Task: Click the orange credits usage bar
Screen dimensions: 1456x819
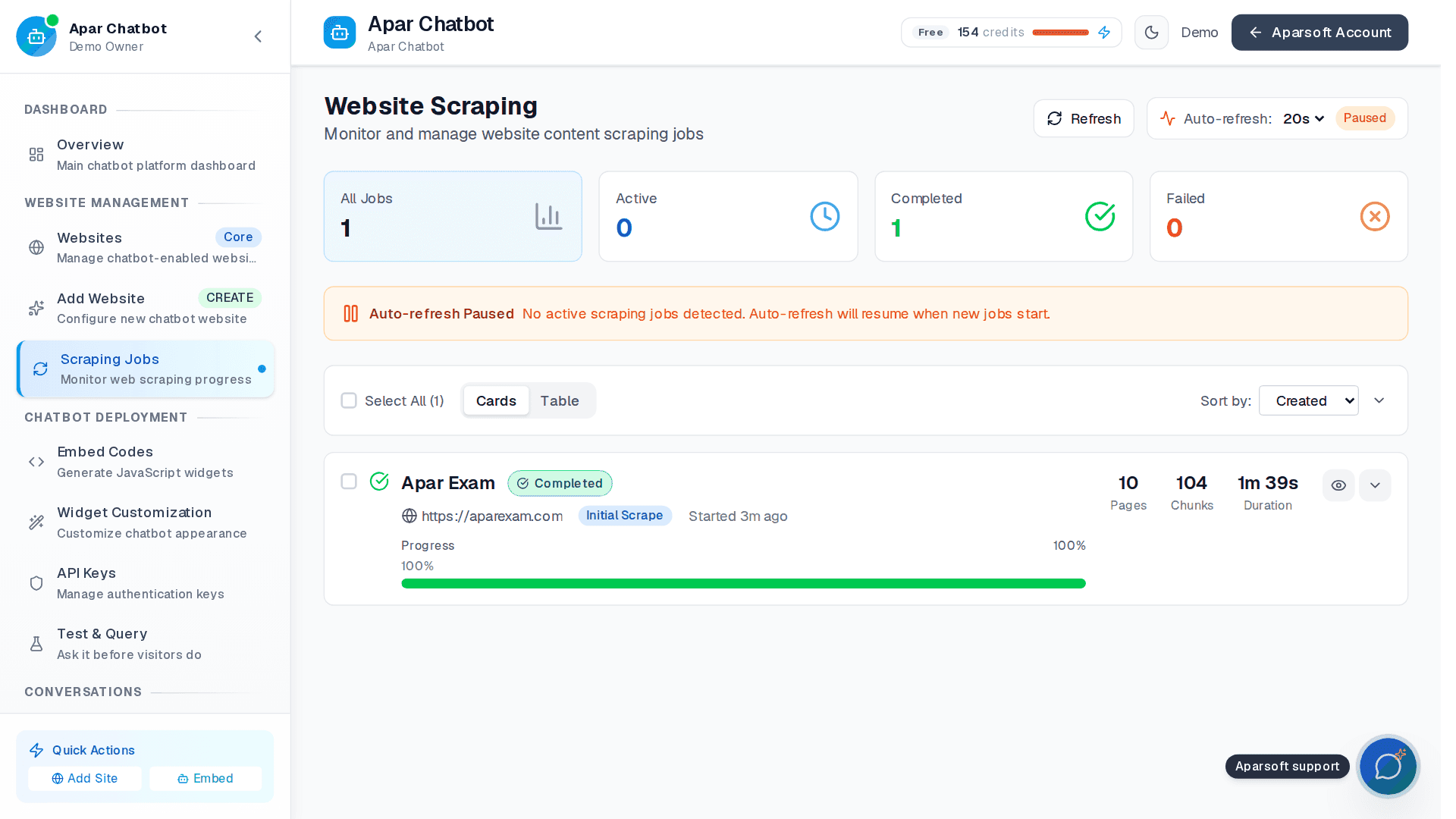Action: pyautogui.click(x=1060, y=33)
